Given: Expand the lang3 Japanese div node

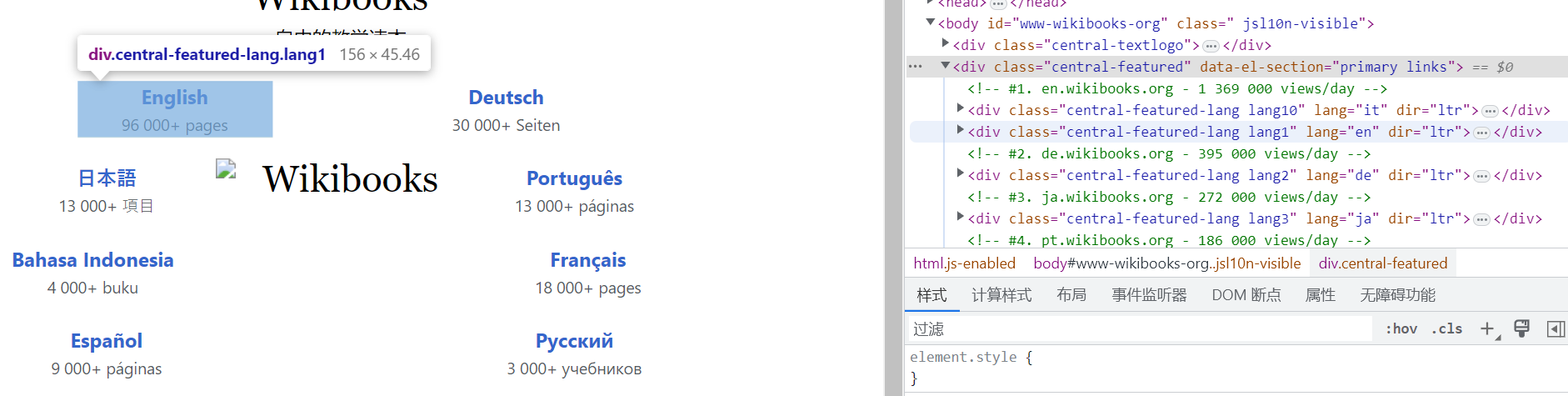Looking at the screenshot, I should [961, 217].
